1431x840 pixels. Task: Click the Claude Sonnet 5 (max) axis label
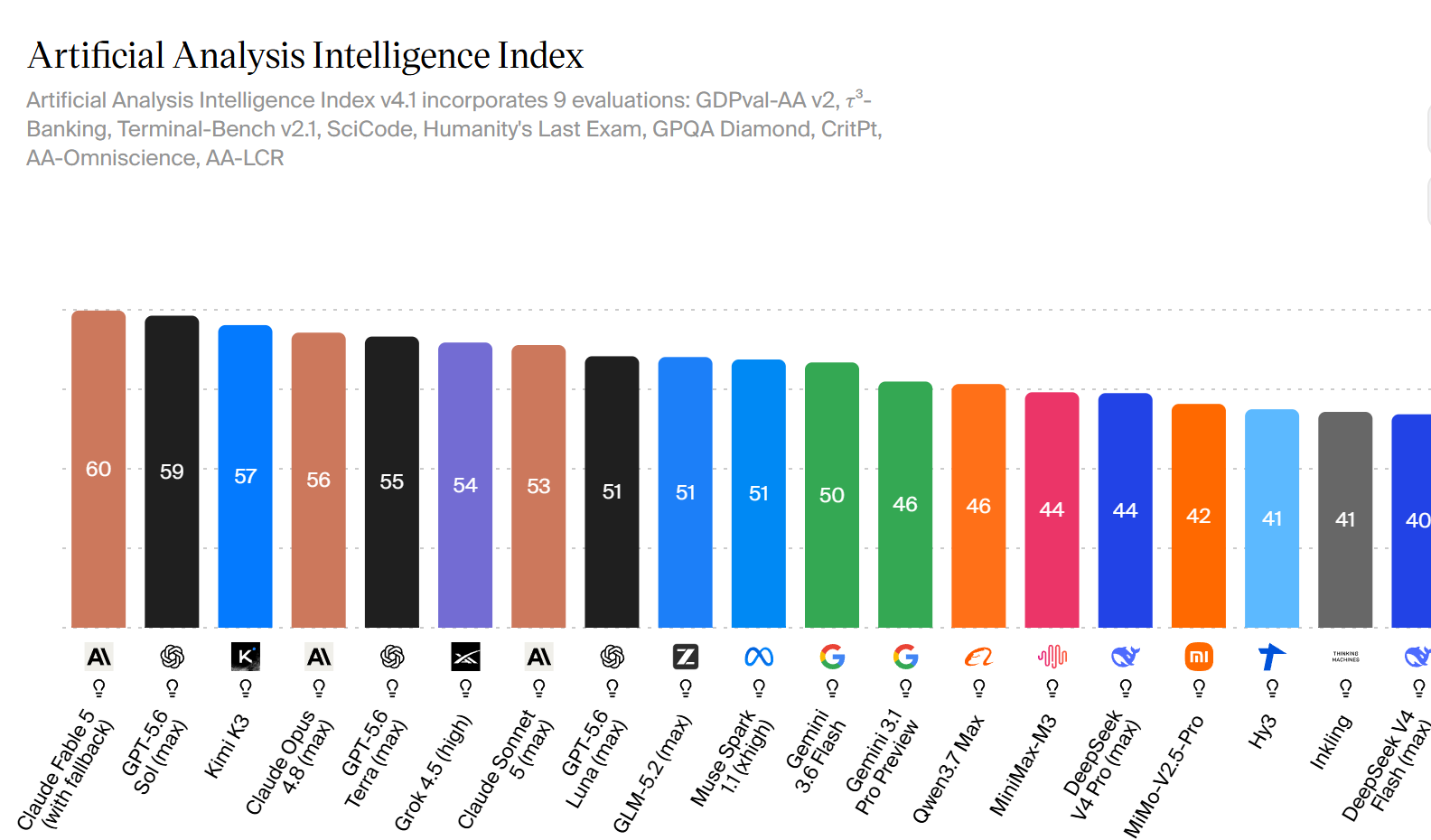click(x=505, y=768)
